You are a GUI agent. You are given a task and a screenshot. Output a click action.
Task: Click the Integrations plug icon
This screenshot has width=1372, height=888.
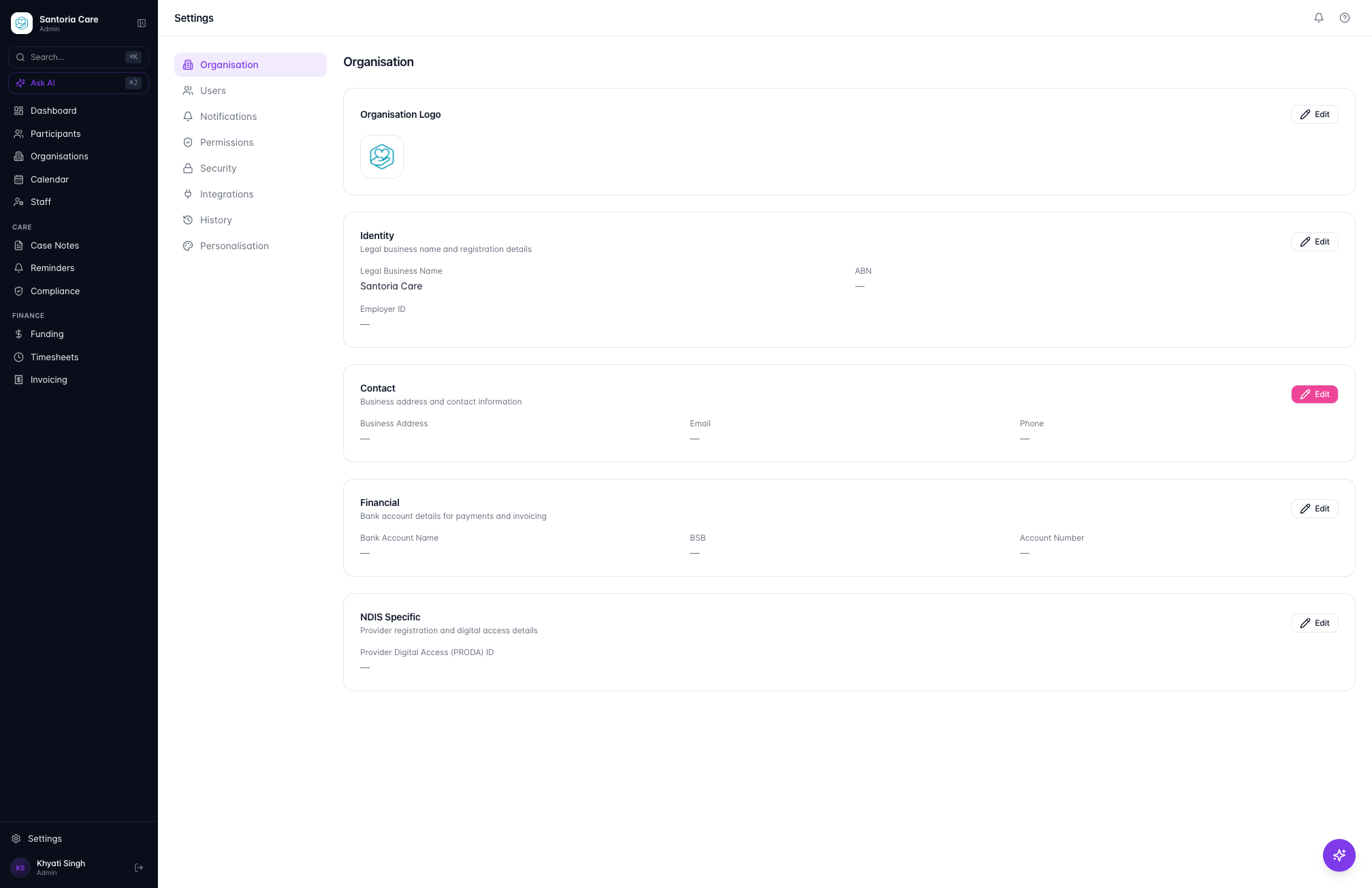(x=188, y=194)
